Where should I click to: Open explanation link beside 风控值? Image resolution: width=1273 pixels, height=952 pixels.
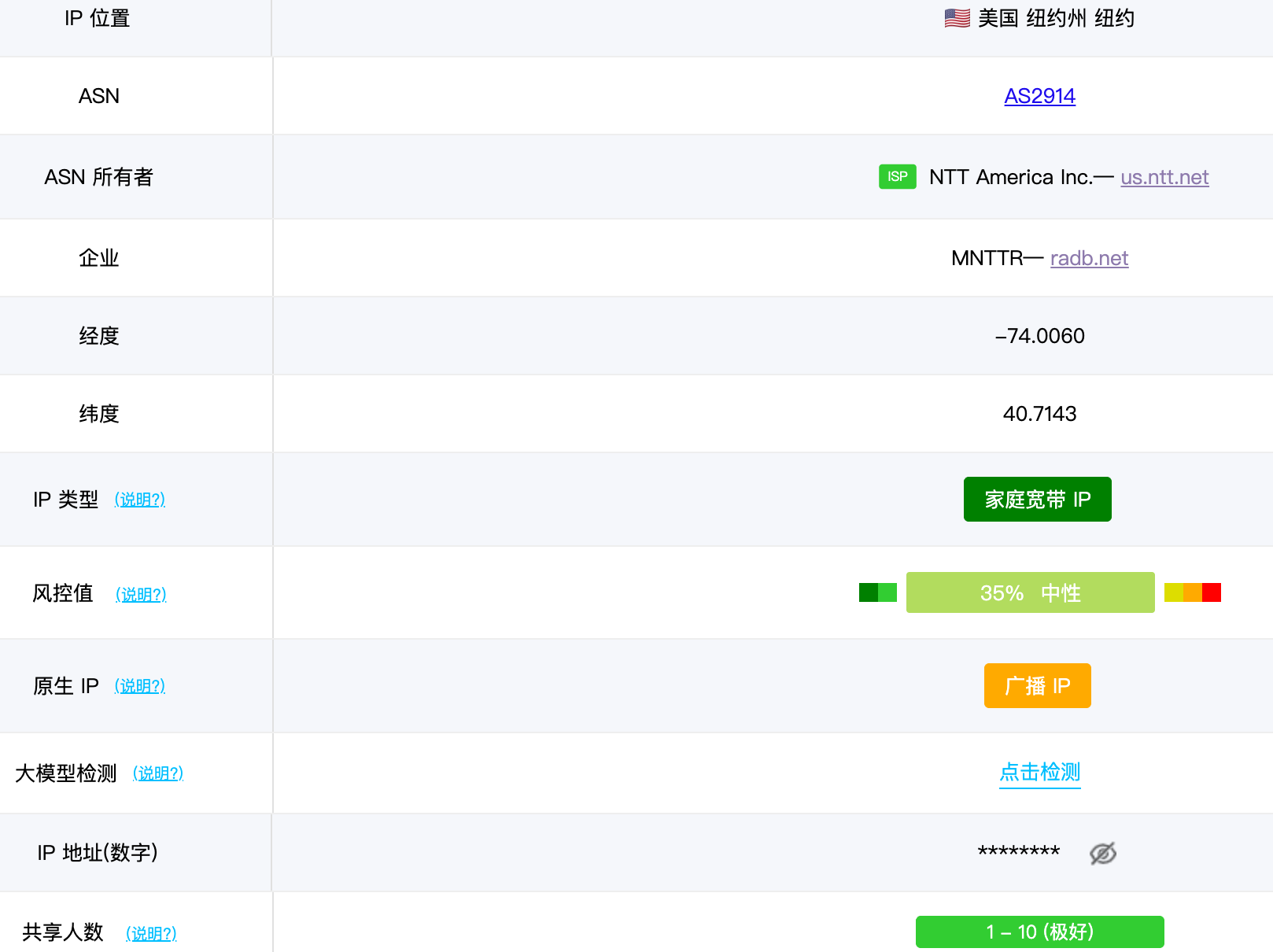pos(141,594)
